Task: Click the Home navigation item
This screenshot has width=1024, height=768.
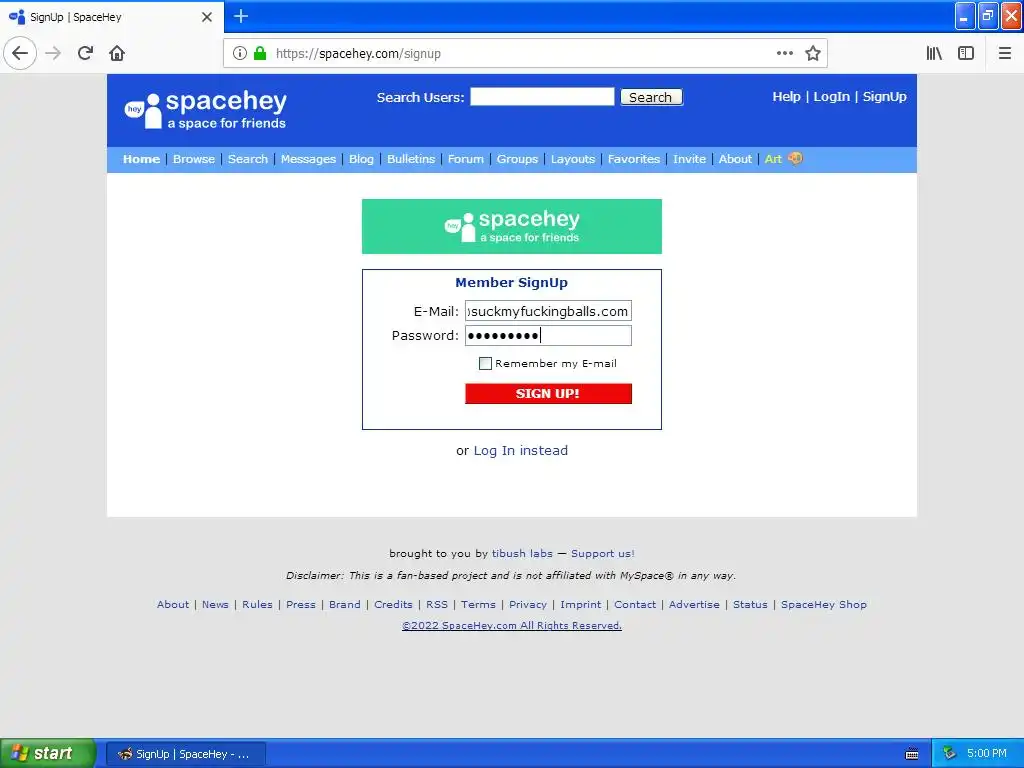Action: 142,159
